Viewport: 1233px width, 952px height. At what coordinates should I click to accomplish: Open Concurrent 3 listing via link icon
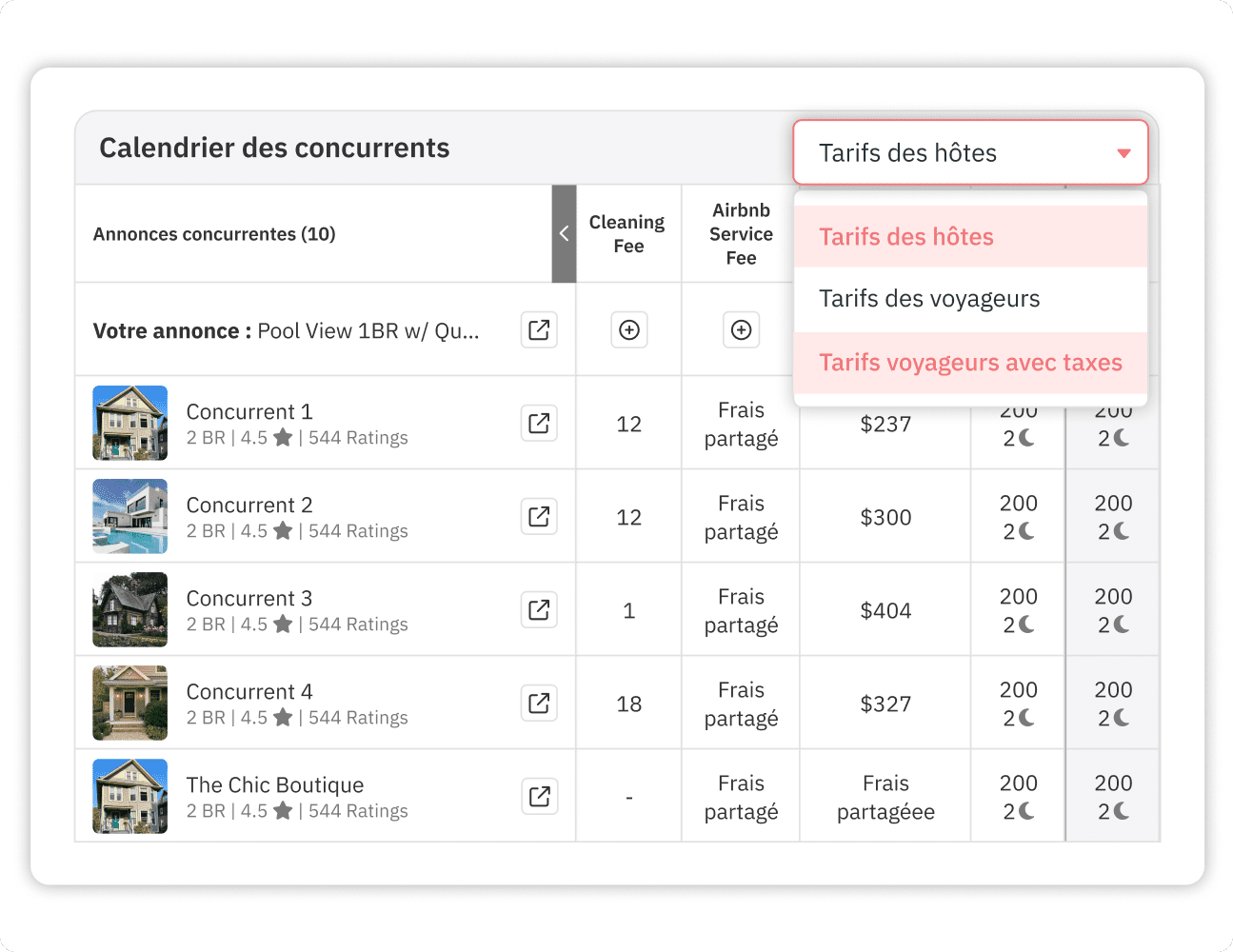click(539, 610)
